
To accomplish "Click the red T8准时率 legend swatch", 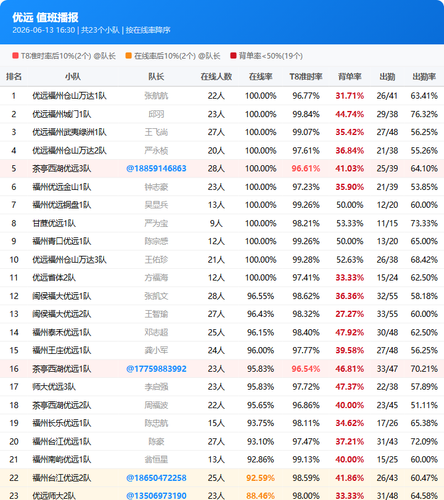I will pos(15,56).
